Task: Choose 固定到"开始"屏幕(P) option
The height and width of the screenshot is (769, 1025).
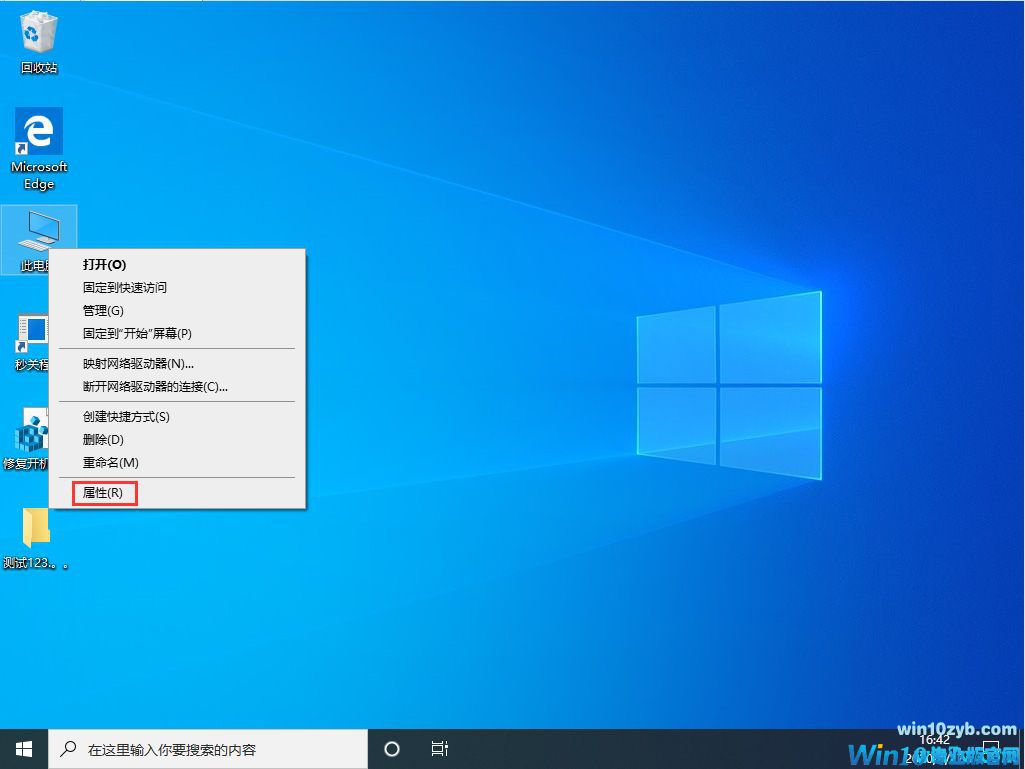Action: [137, 334]
